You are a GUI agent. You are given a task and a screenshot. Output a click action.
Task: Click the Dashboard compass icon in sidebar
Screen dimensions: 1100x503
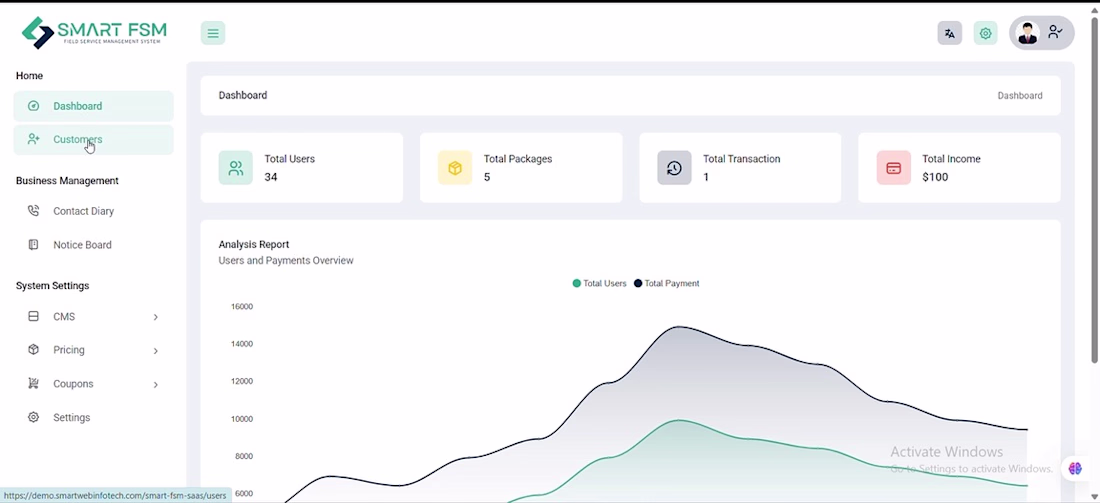point(33,106)
